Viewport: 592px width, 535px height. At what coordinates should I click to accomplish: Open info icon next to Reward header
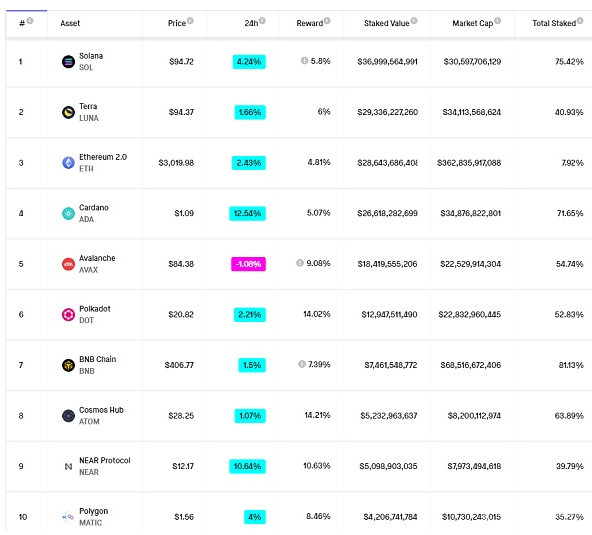click(327, 20)
